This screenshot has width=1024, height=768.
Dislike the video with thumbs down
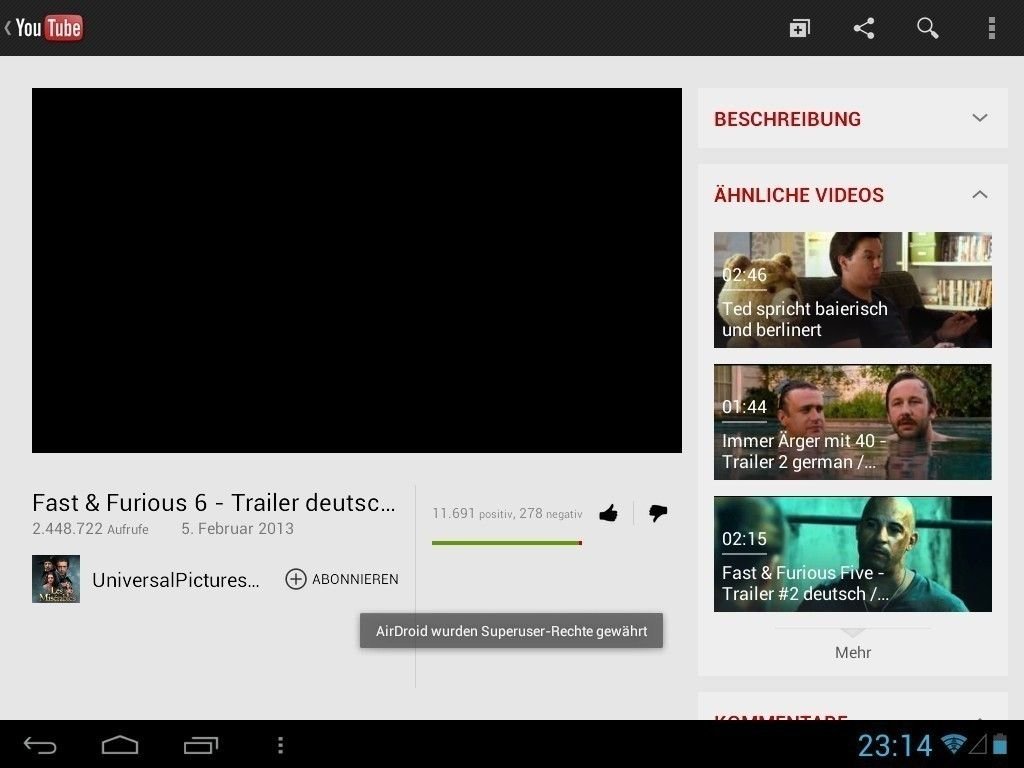pos(658,513)
